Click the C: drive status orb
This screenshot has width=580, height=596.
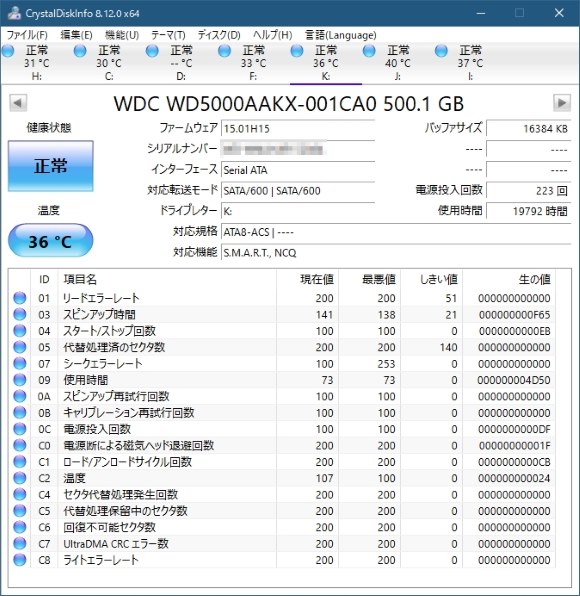coord(80,51)
